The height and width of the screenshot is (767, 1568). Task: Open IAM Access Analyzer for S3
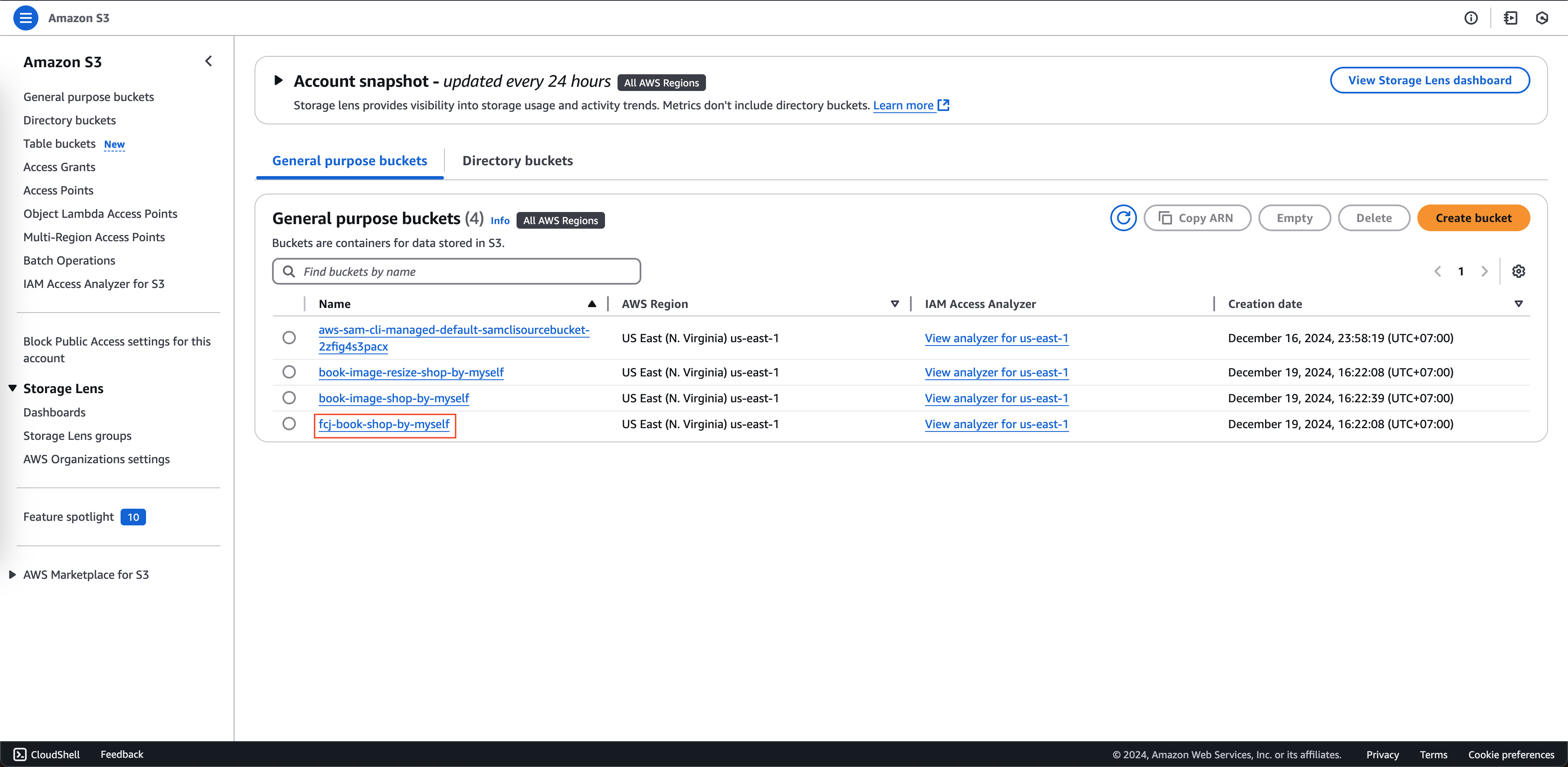[x=94, y=284]
